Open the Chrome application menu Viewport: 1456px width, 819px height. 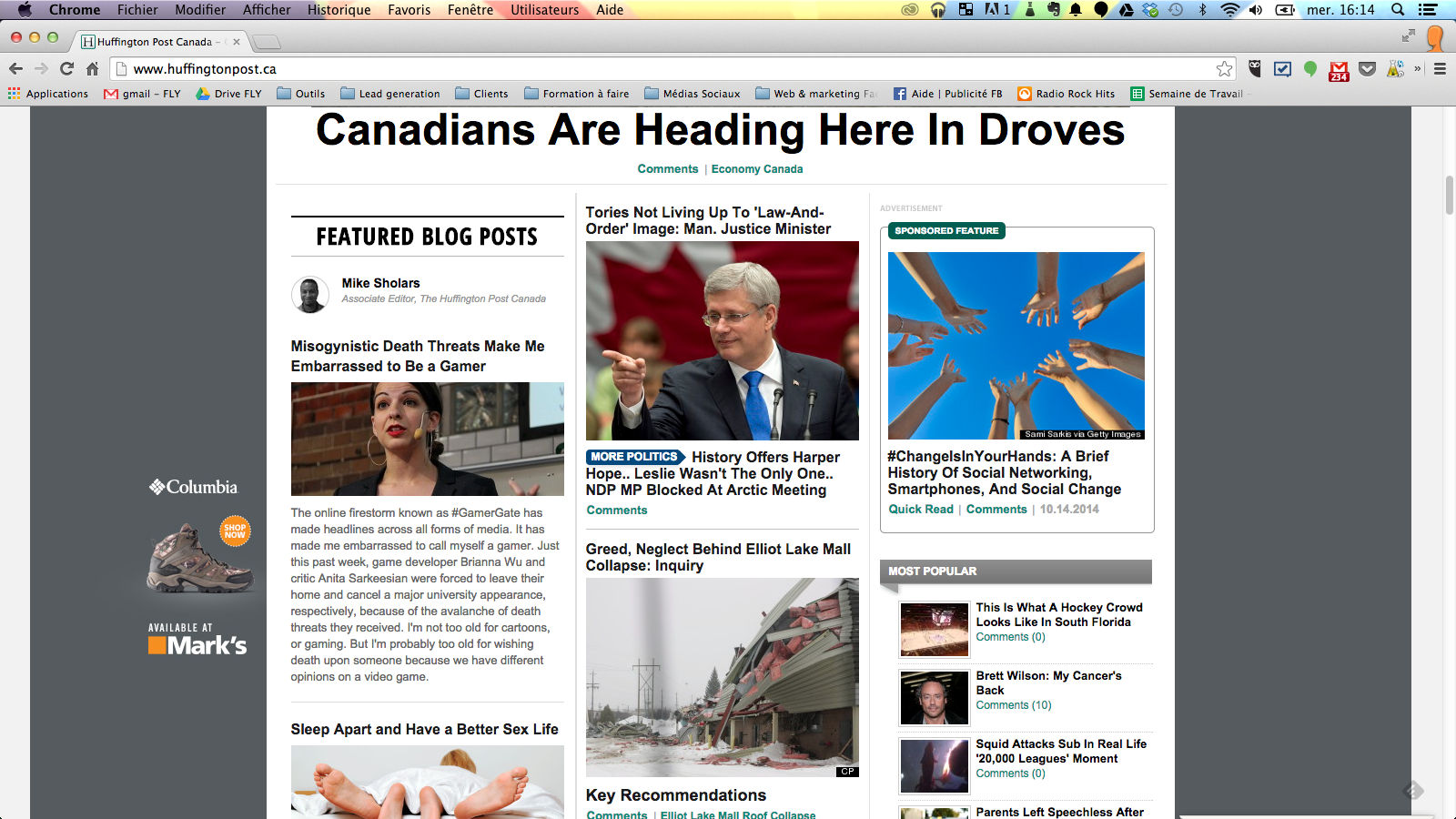tap(75, 10)
